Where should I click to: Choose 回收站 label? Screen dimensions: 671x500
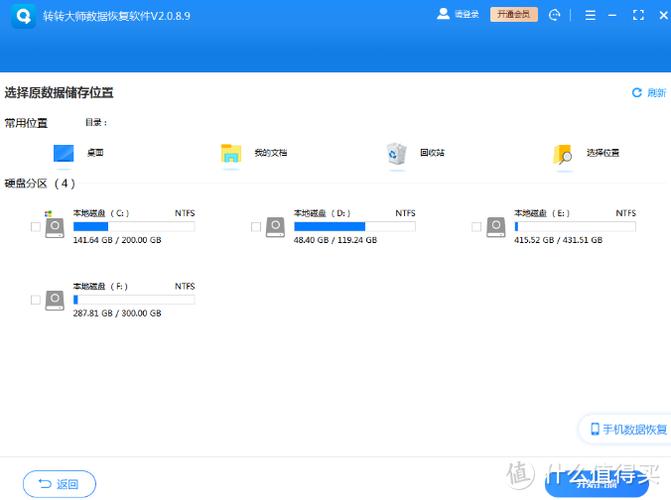tap(432, 153)
